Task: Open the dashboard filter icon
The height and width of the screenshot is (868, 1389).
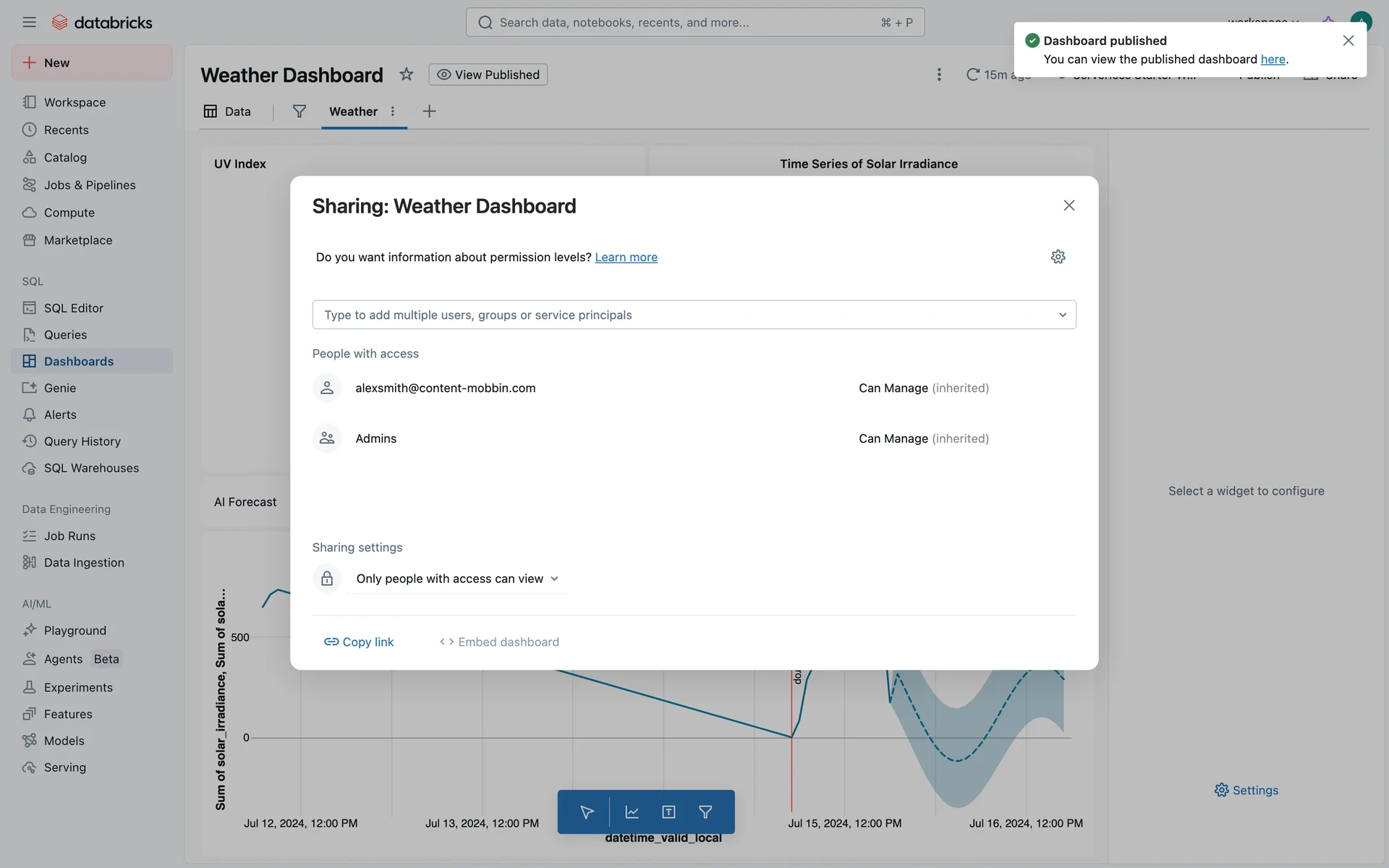Action: pos(299,111)
